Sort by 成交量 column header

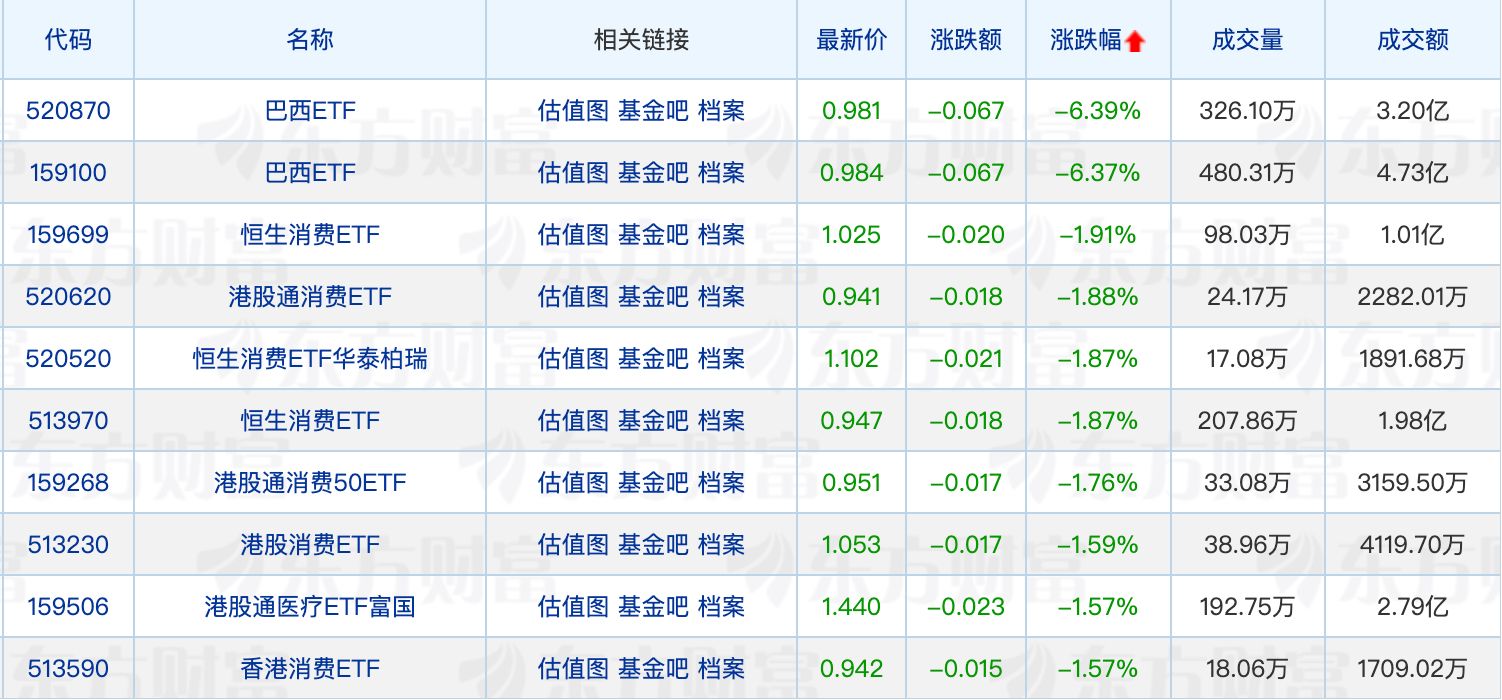pyautogui.click(x=1246, y=40)
